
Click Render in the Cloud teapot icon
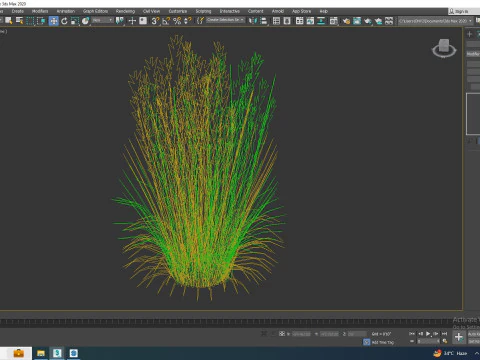point(378,21)
